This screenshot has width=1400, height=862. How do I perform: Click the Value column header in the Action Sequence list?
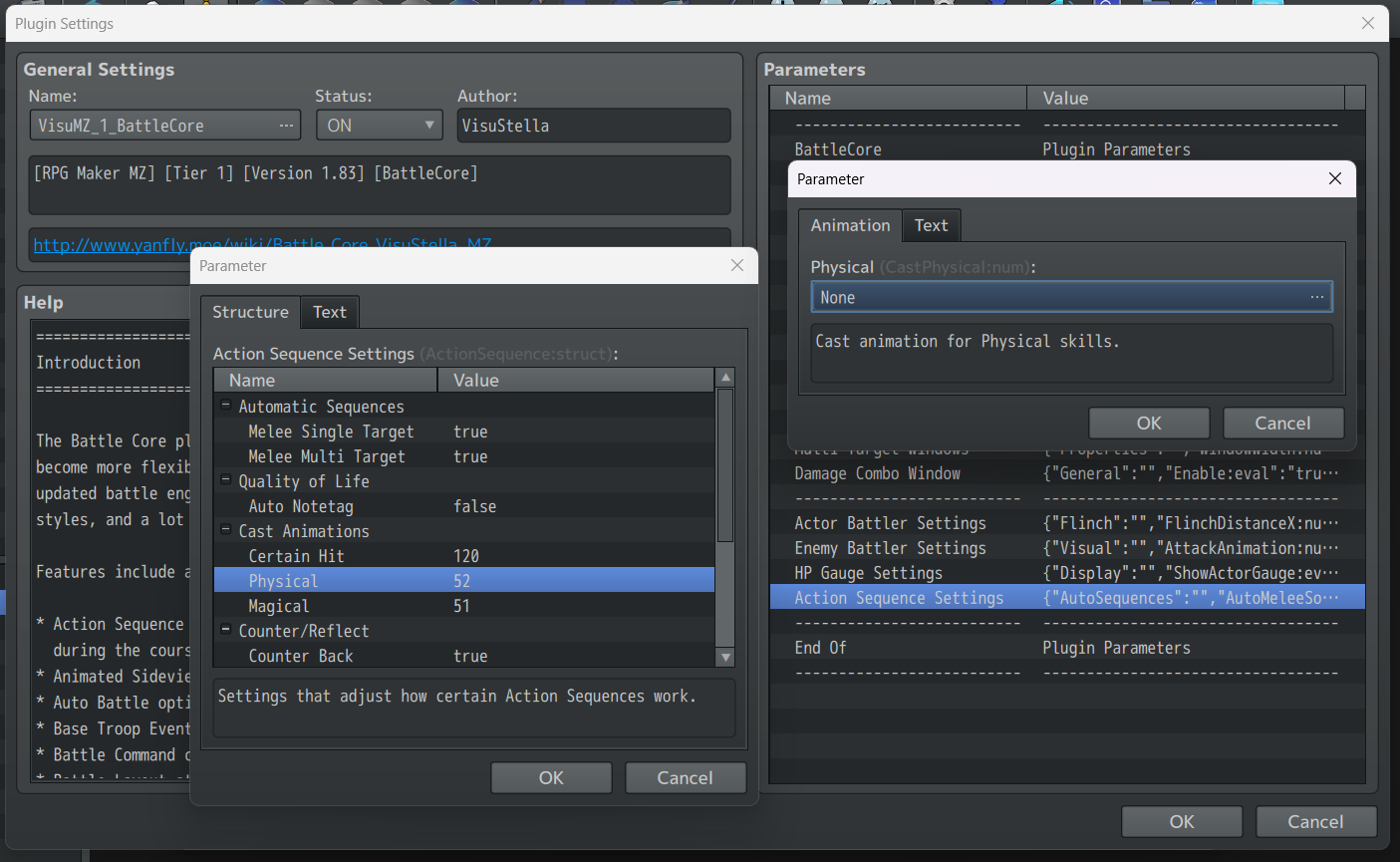point(576,380)
